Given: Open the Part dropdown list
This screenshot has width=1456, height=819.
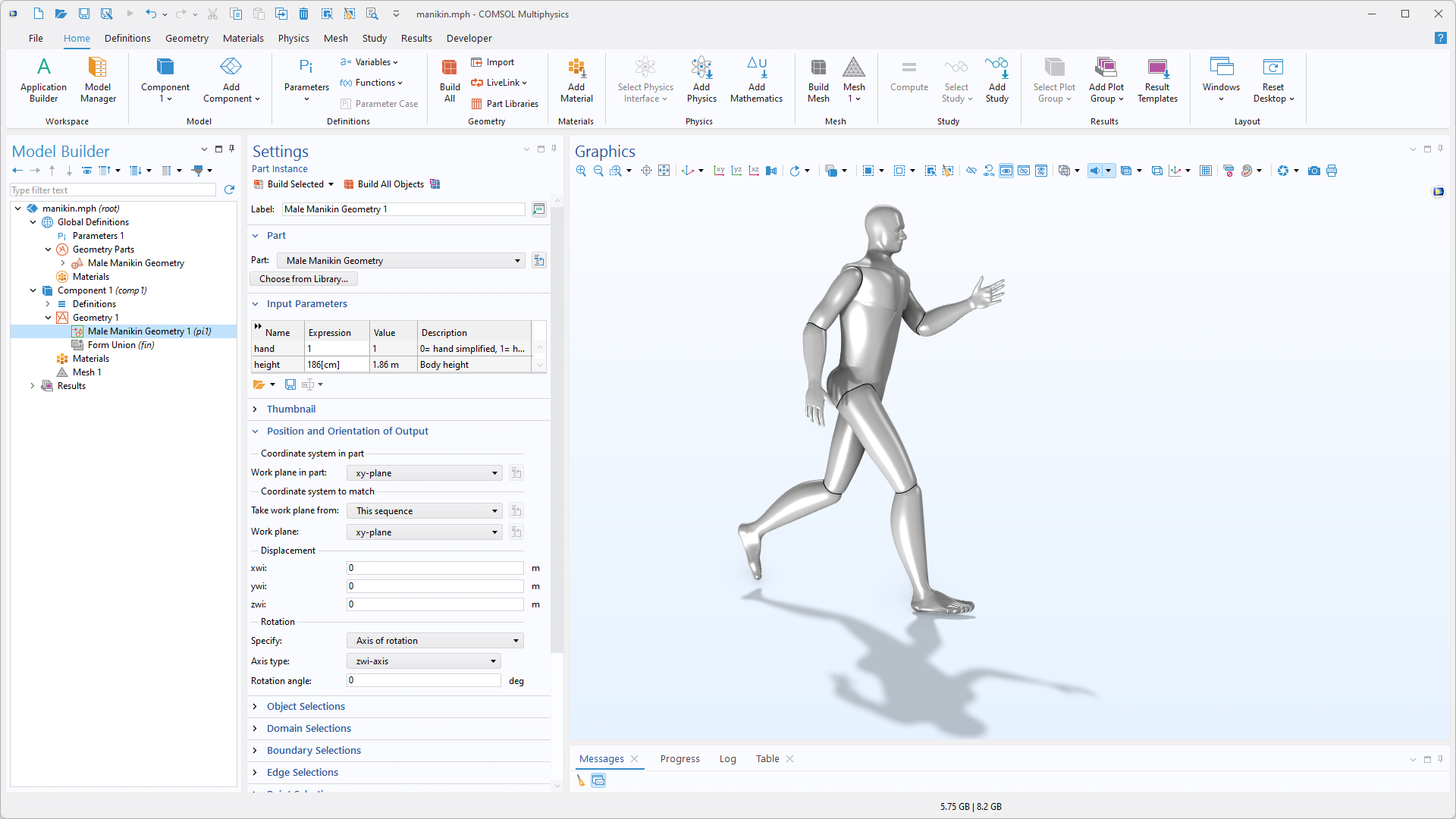Looking at the screenshot, I should 517,261.
